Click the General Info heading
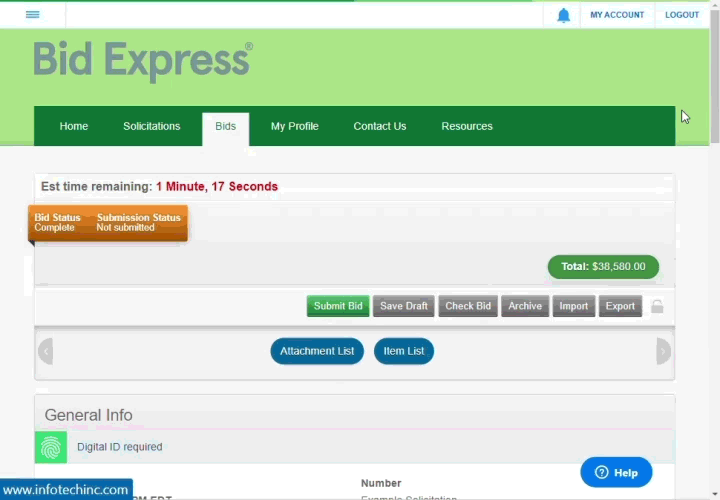 click(89, 415)
